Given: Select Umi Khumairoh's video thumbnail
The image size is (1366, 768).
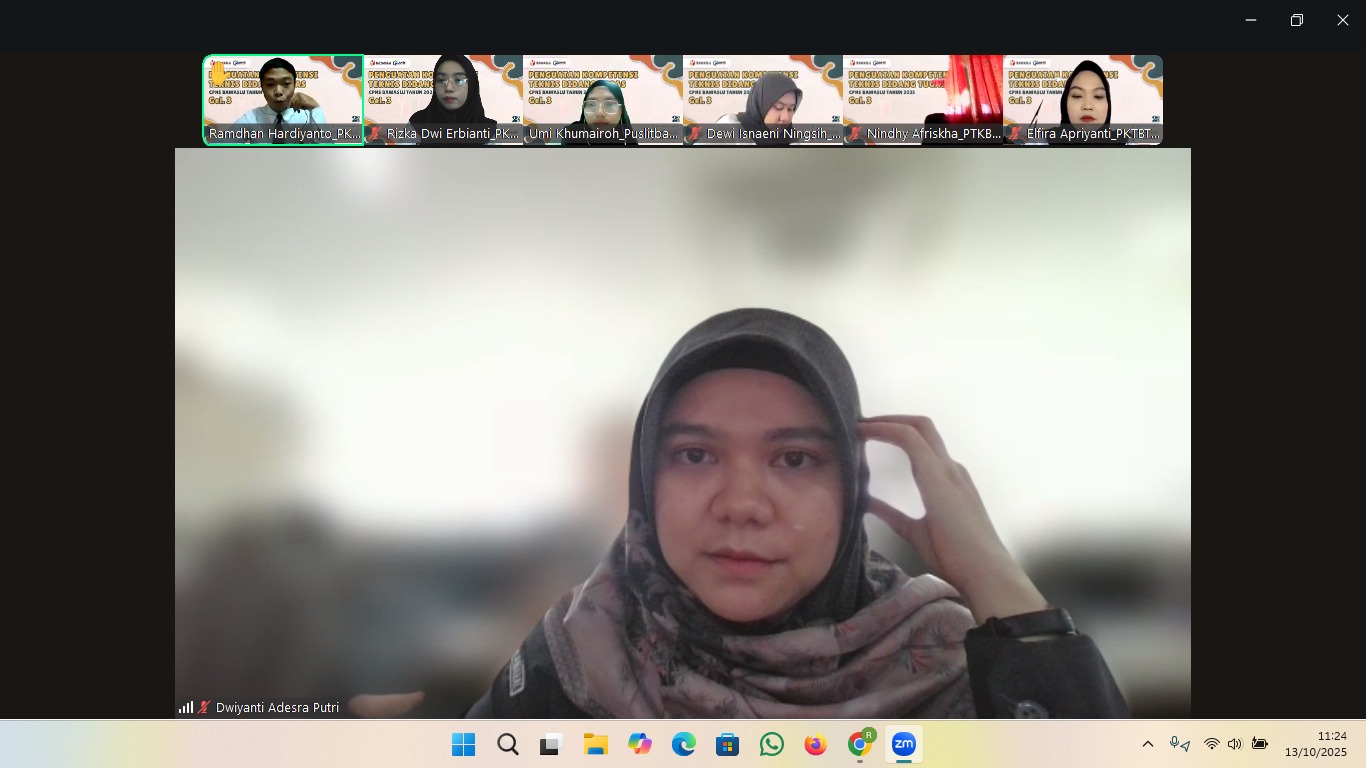Looking at the screenshot, I should tap(603, 100).
